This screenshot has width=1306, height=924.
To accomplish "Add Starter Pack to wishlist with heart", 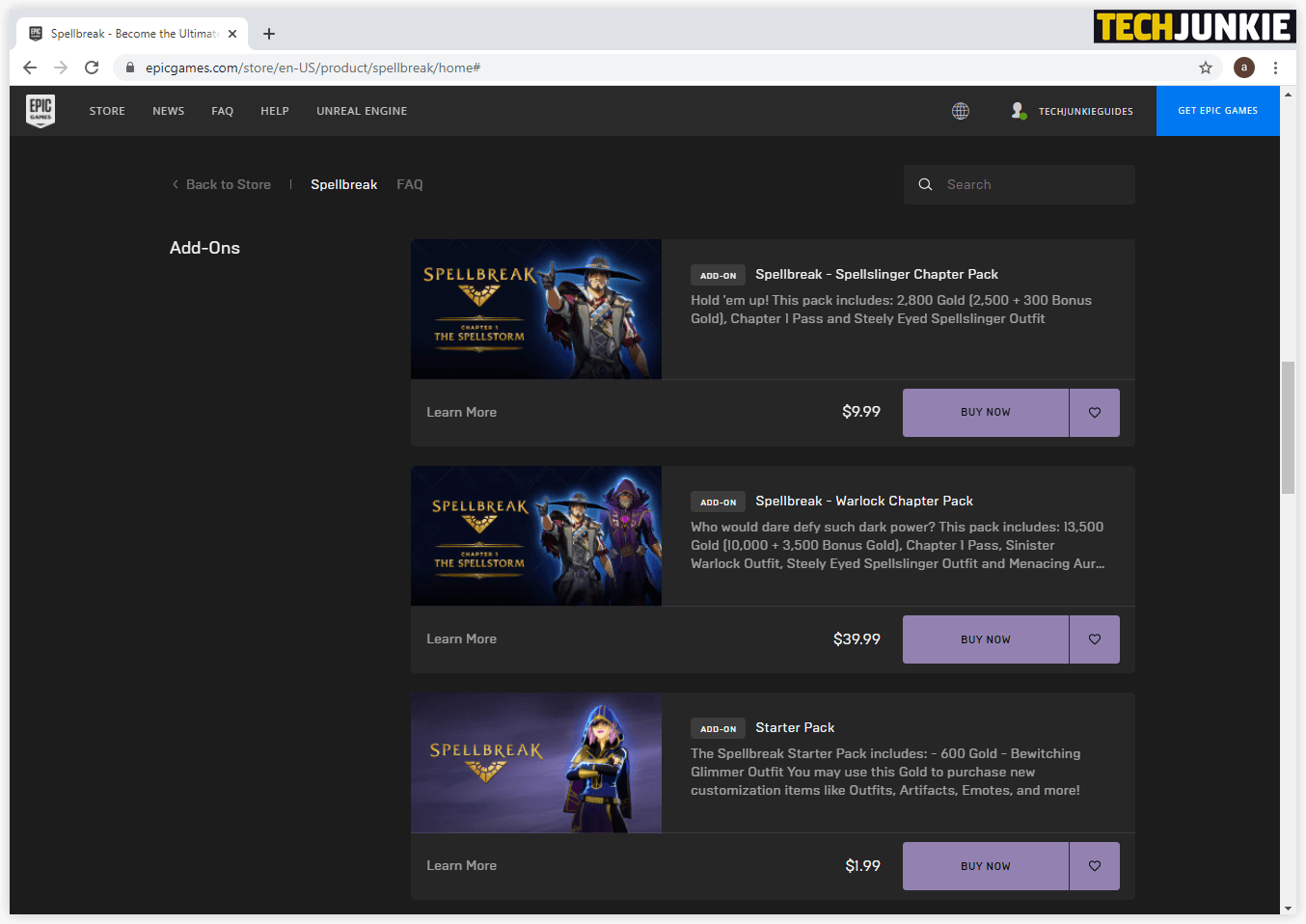I will [1095, 866].
